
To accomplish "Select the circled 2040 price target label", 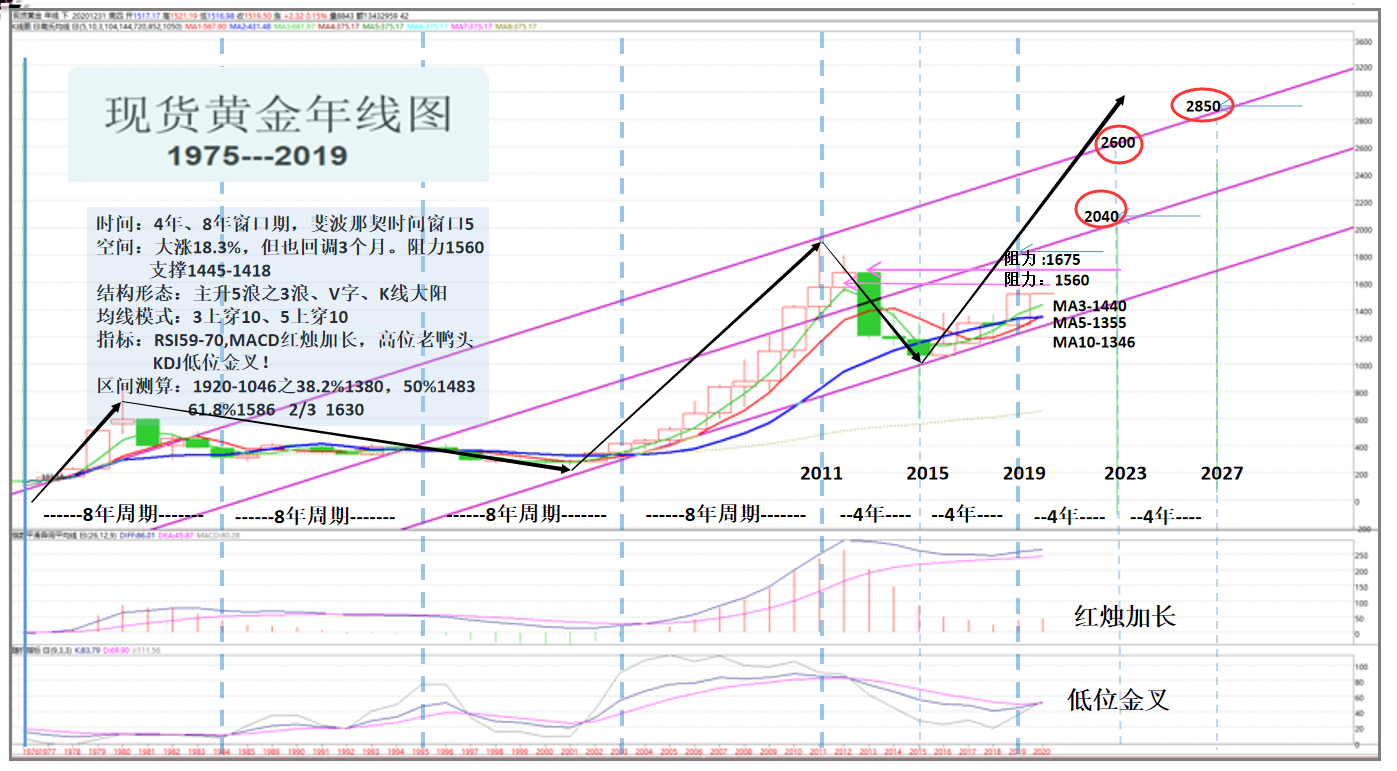I will coord(1101,216).
